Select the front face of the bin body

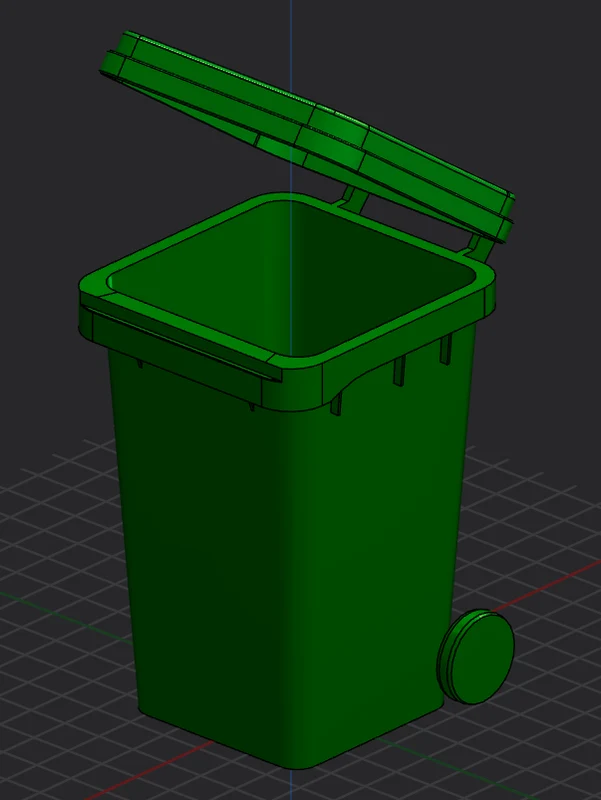click(x=199, y=551)
